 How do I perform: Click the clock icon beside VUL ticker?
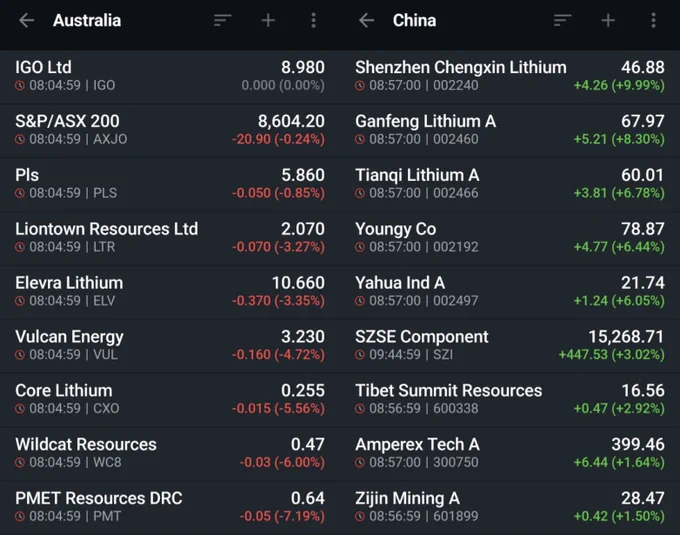click(20, 355)
